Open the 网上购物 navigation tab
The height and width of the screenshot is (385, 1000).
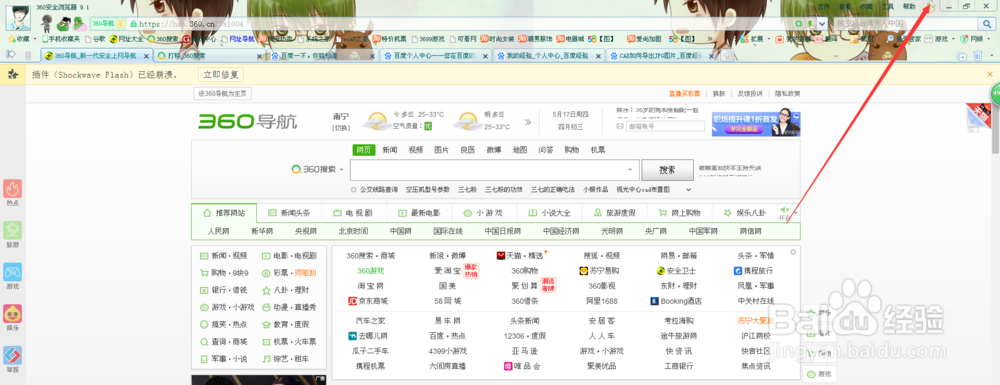tap(679, 213)
